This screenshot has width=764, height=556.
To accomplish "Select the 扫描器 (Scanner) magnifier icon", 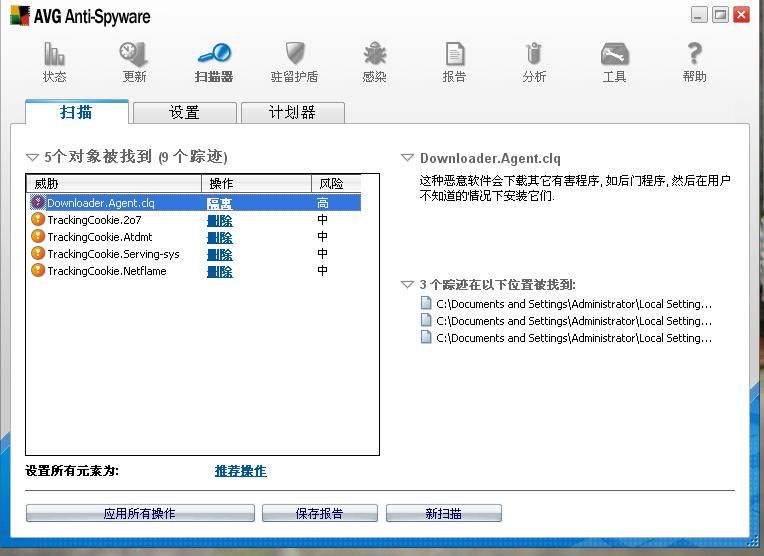I will (x=214, y=53).
